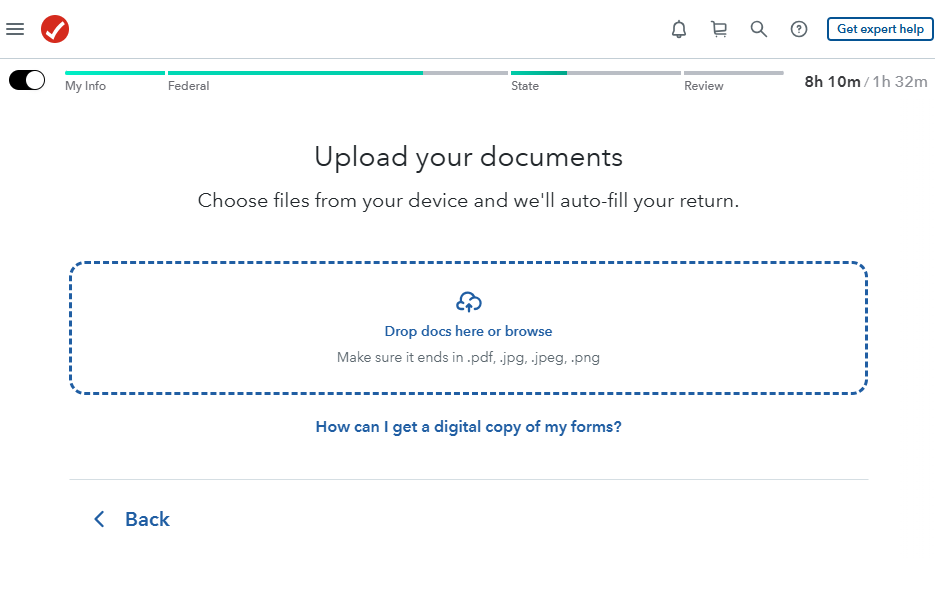Open the shopping cart
This screenshot has height=596, width=935.
(719, 29)
